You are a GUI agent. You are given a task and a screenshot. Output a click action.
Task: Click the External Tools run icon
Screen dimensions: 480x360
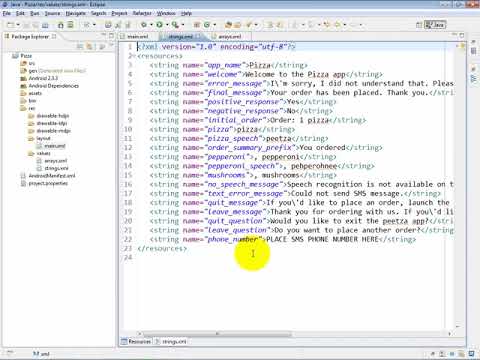click(x=175, y=25)
